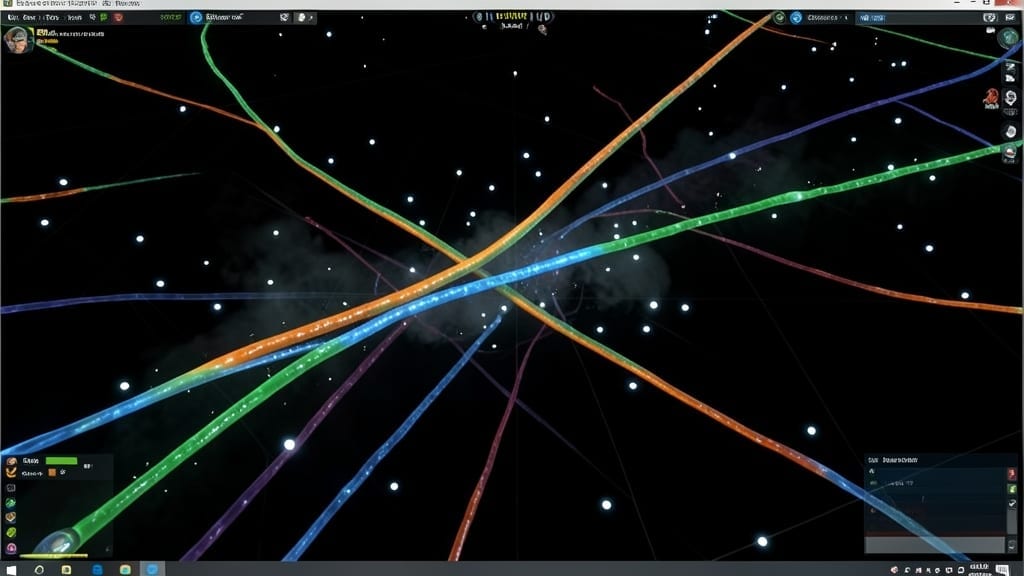Click the green square icon beside red shield
The image size is (1024, 576).
[104, 18]
